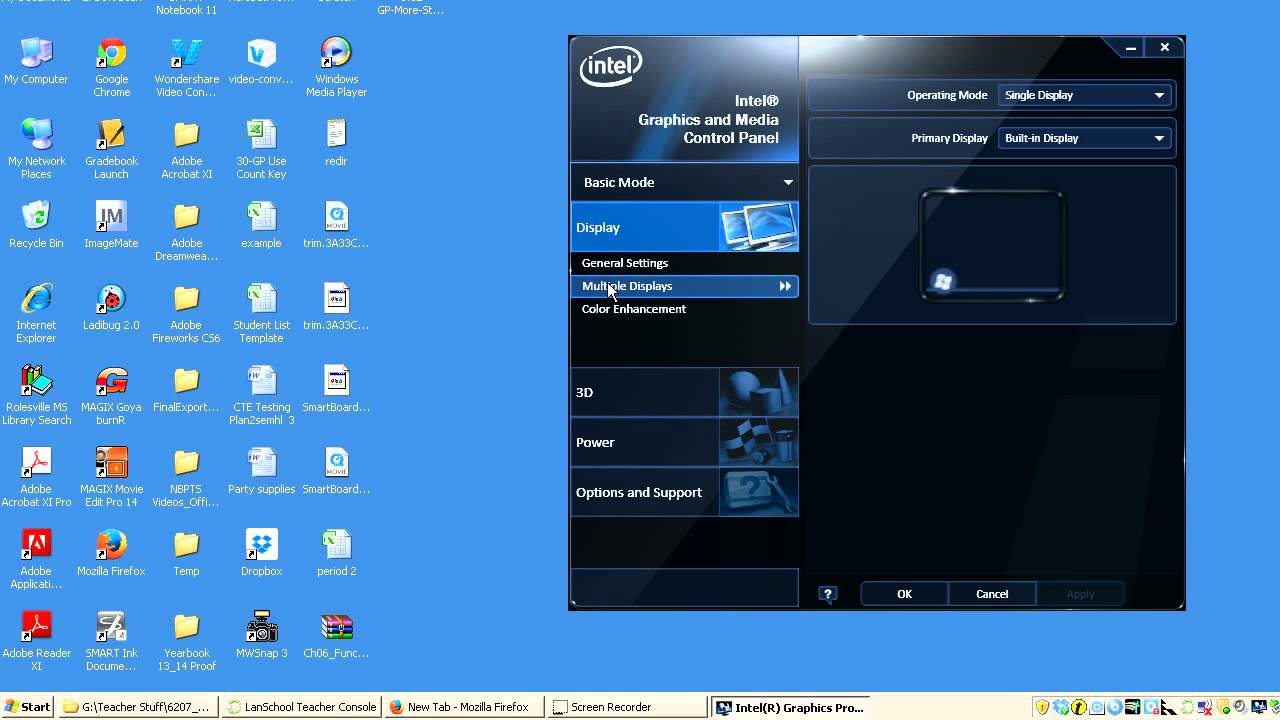Open Rolesville MS Library Search icon
Screen dimensions: 1280x720
pos(36,396)
